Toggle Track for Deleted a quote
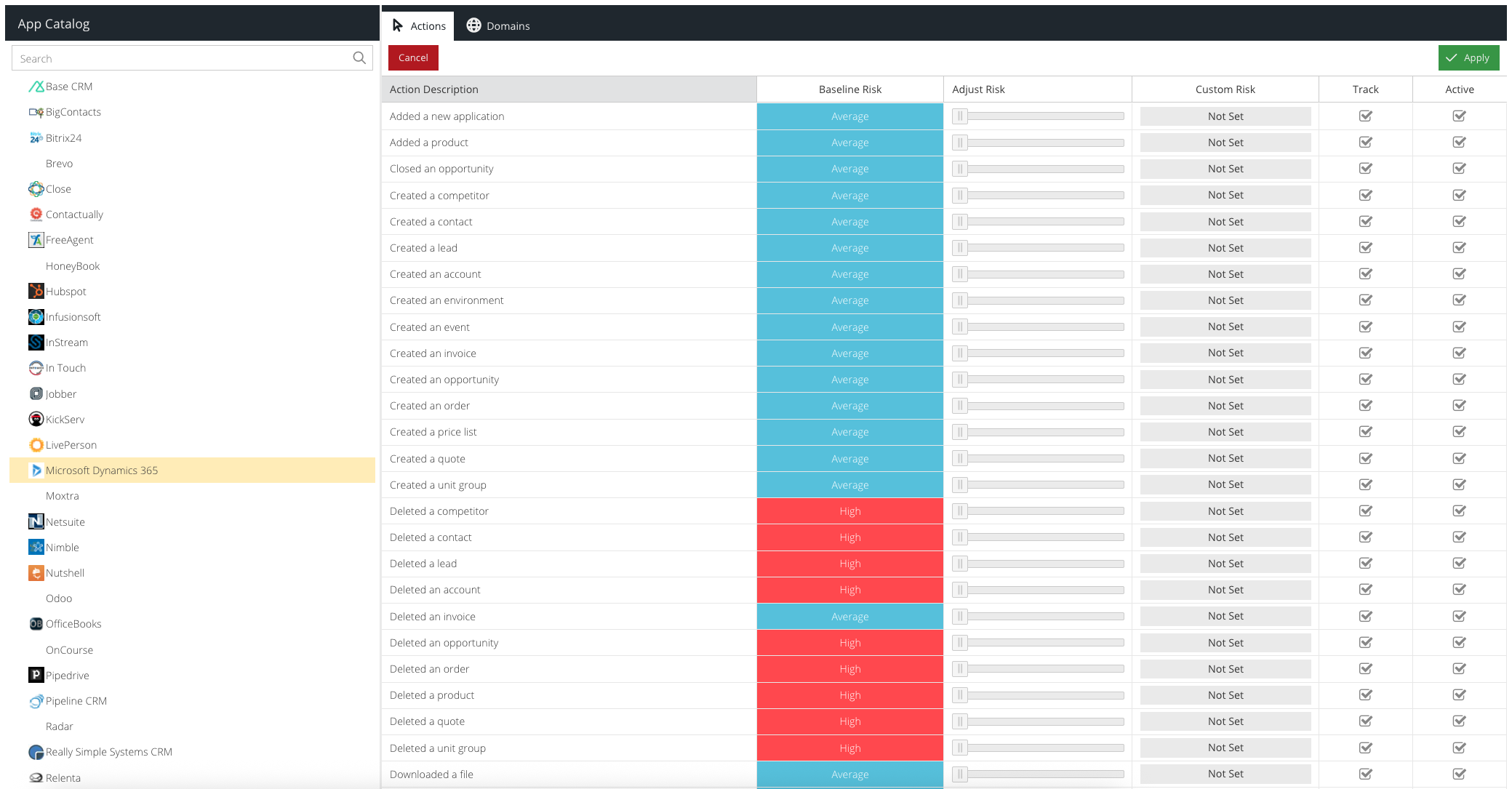1512x789 pixels. [1366, 721]
